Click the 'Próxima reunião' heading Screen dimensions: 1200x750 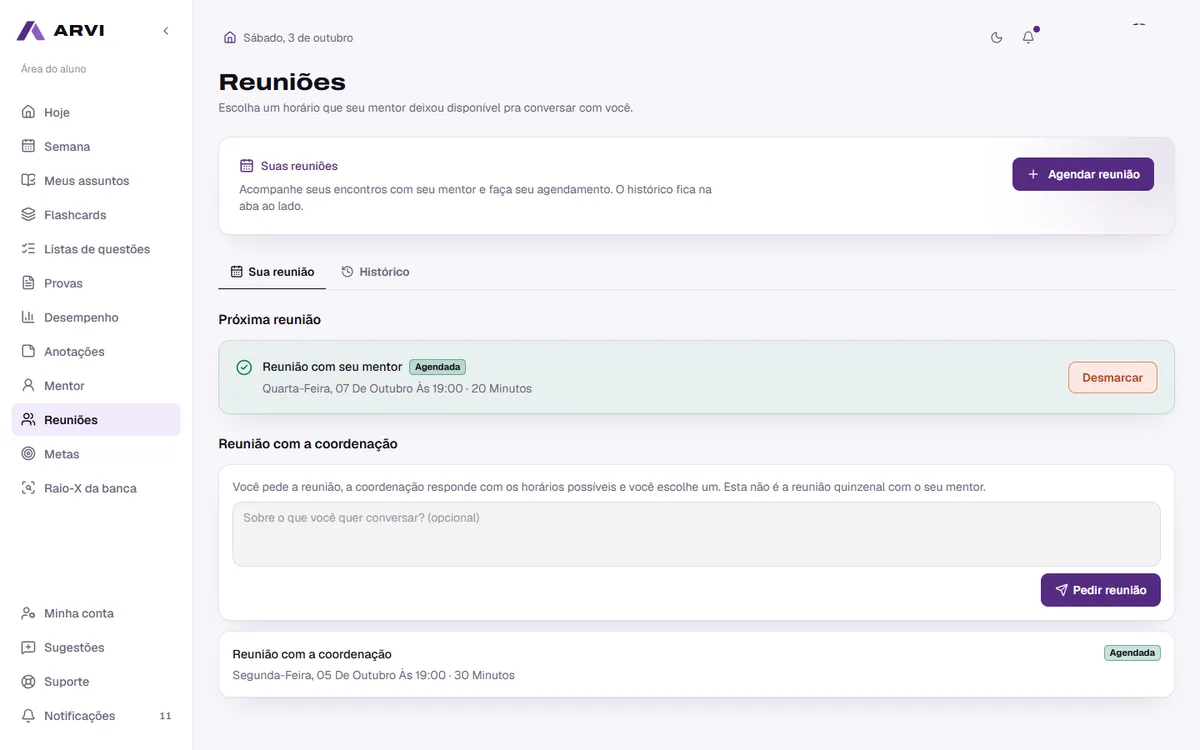click(270, 320)
